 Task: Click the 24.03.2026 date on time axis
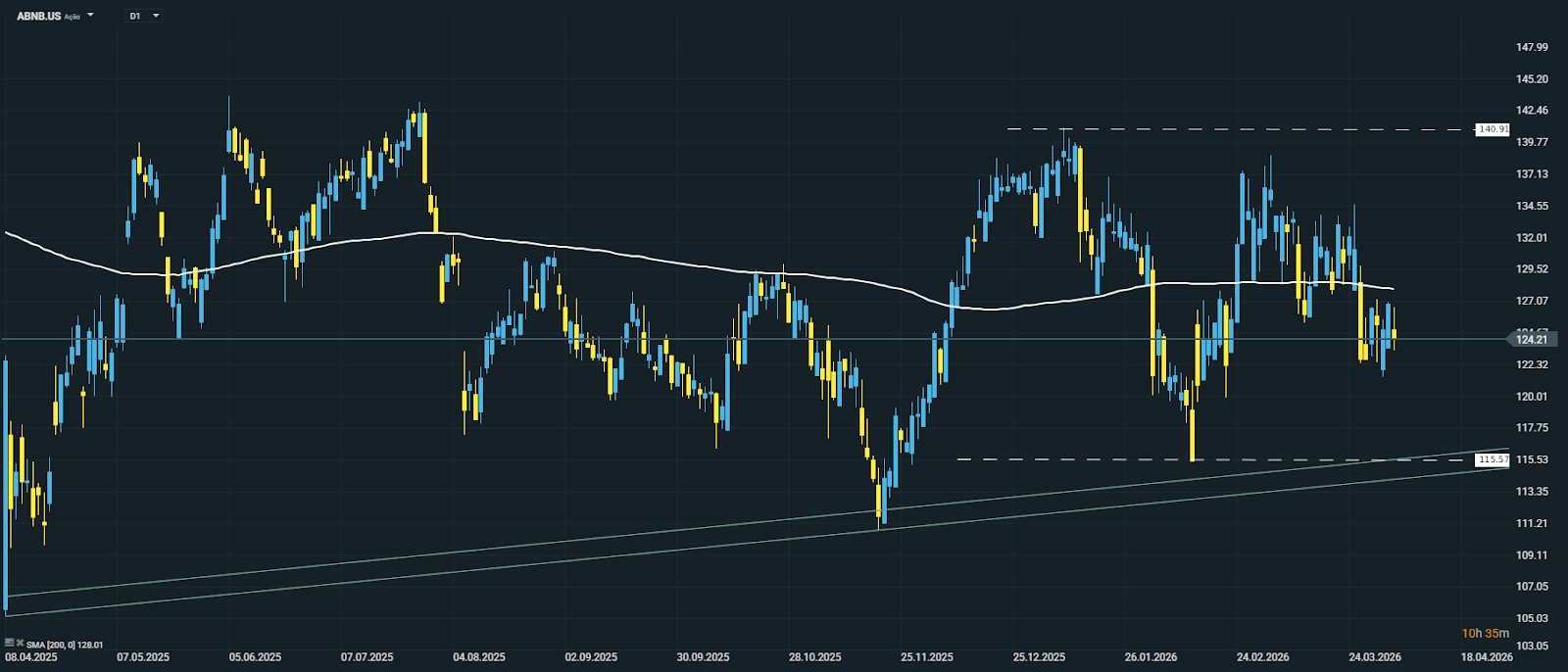1374,657
